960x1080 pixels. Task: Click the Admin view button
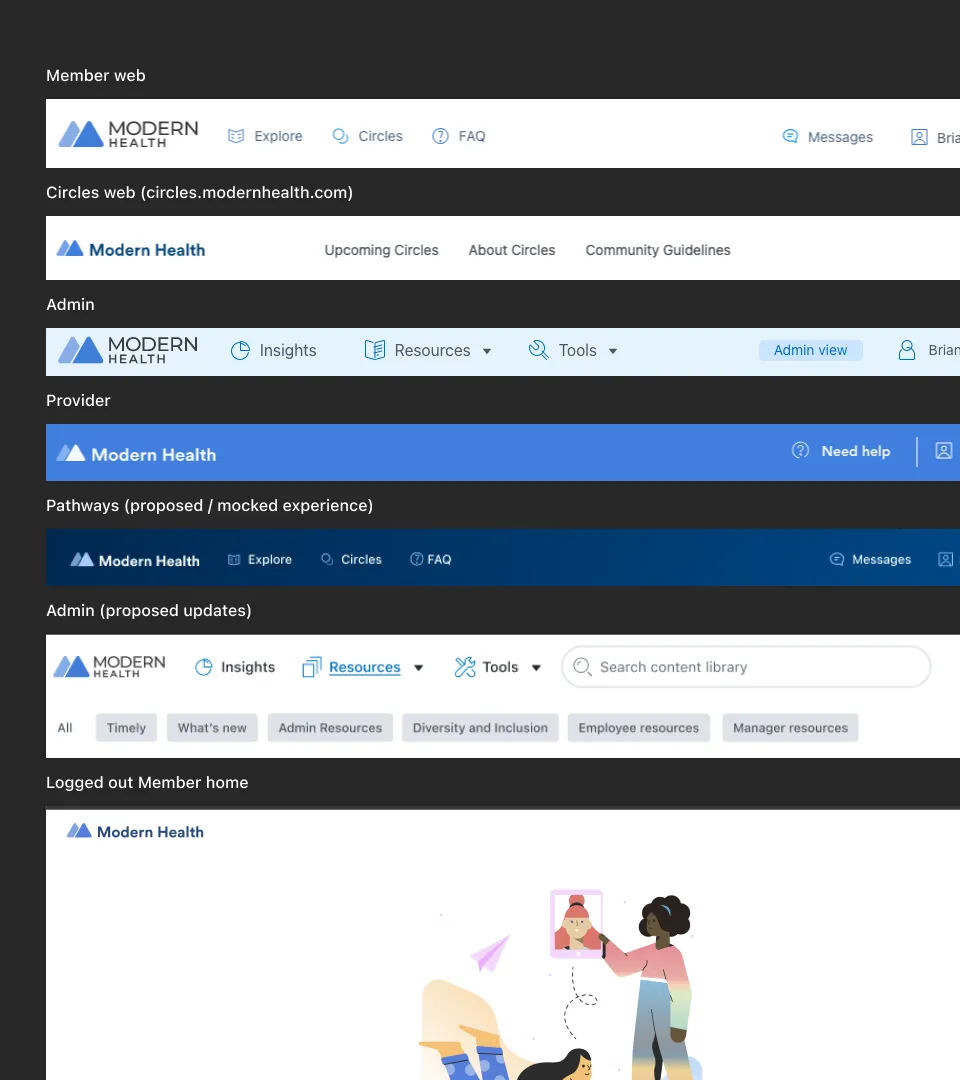click(811, 351)
